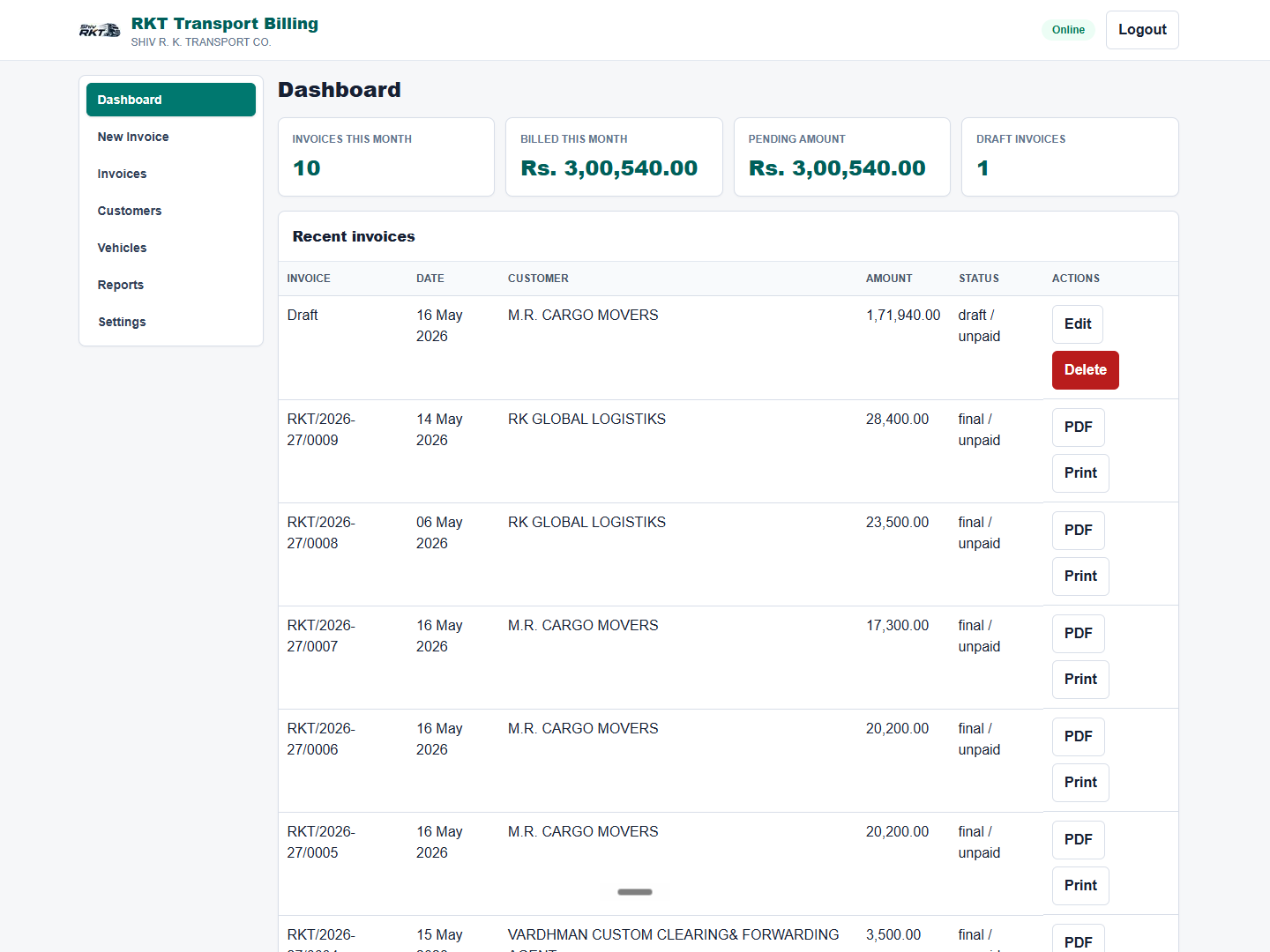Click date 14 May 2026
The height and width of the screenshot is (952, 1270).
coord(439,429)
